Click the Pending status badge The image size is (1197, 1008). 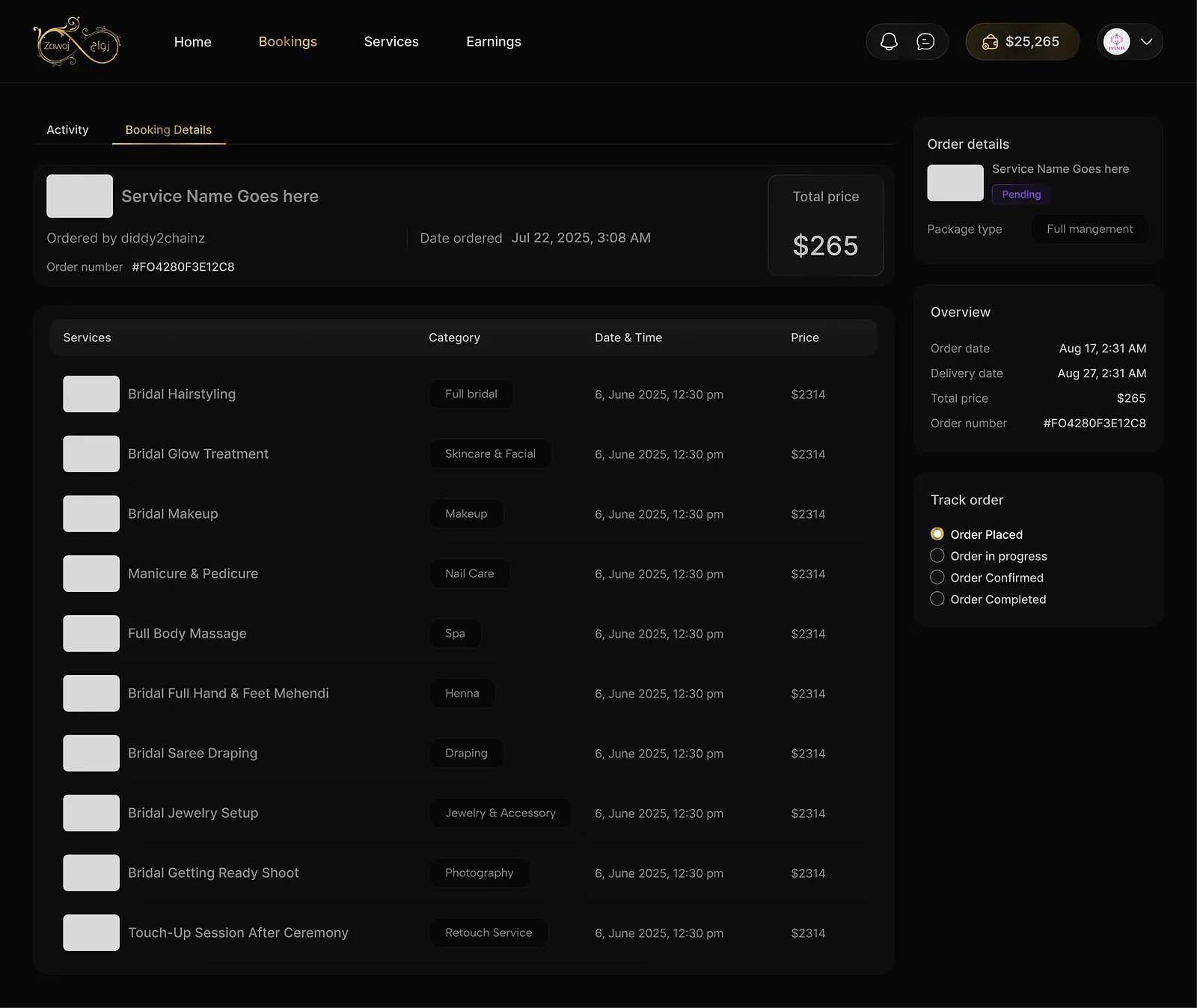1021,195
